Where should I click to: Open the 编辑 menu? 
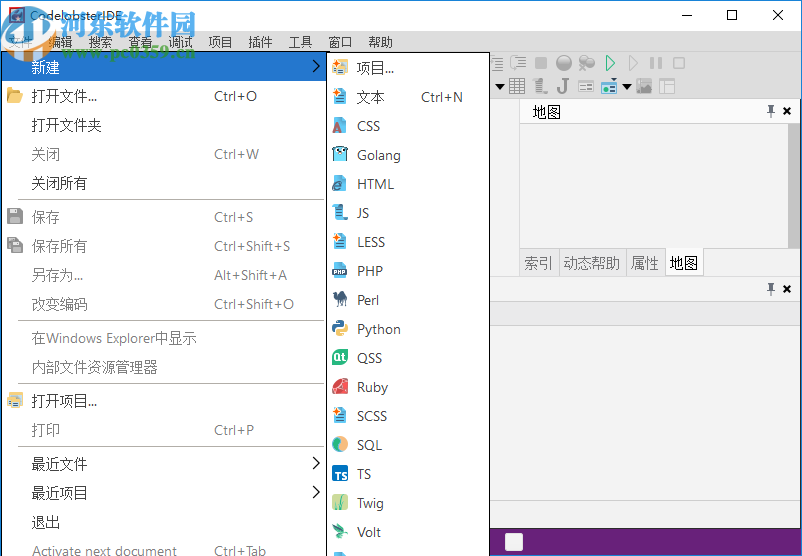tap(60, 42)
